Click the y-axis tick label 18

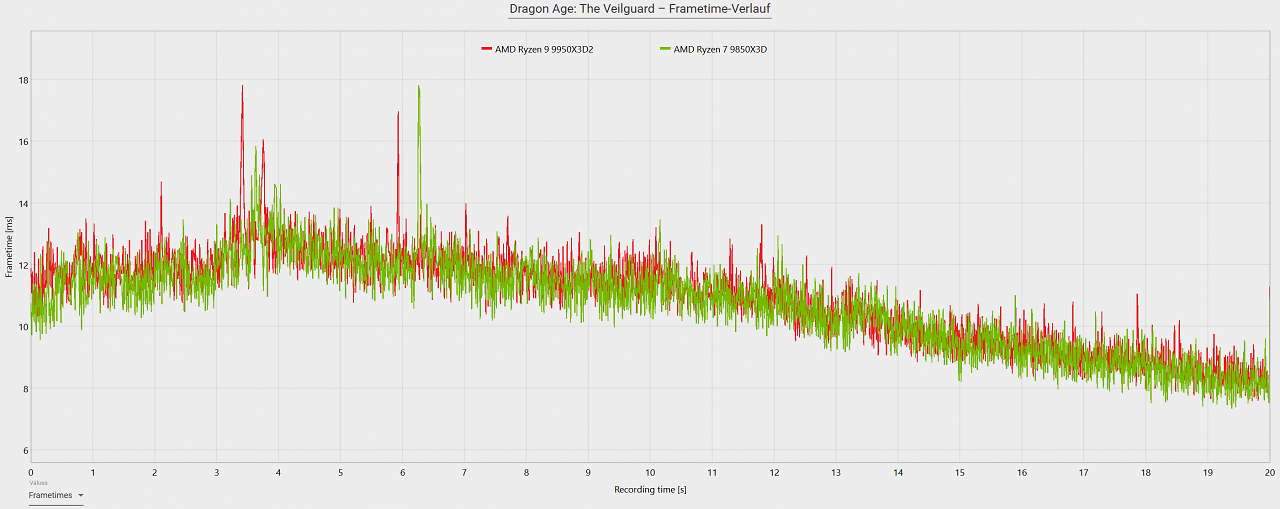[22, 79]
